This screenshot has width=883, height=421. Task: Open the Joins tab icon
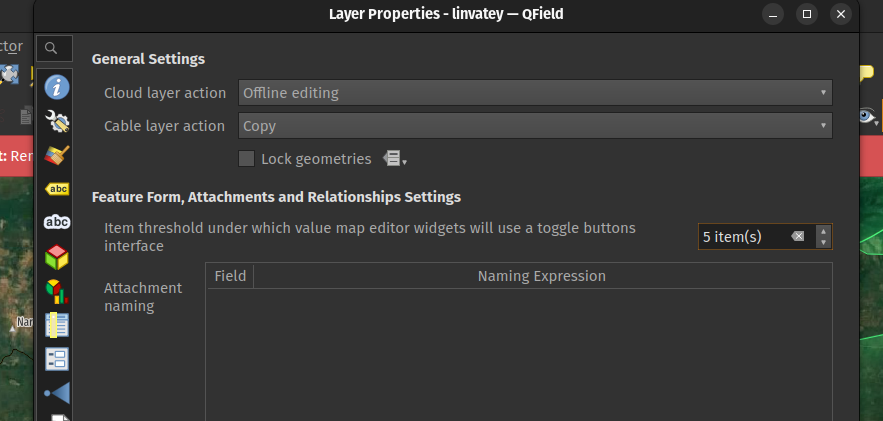coord(57,393)
